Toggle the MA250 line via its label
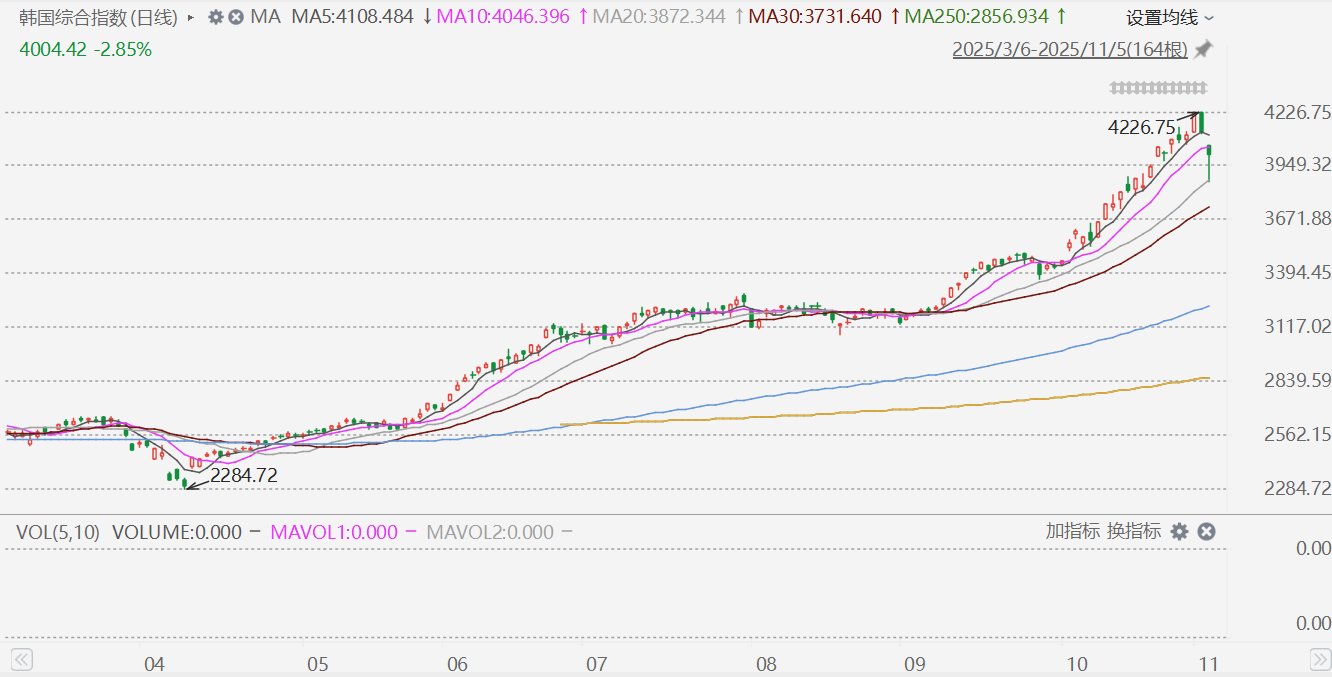The width and height of the screenshot is (1332, 677). pos(976,17)
